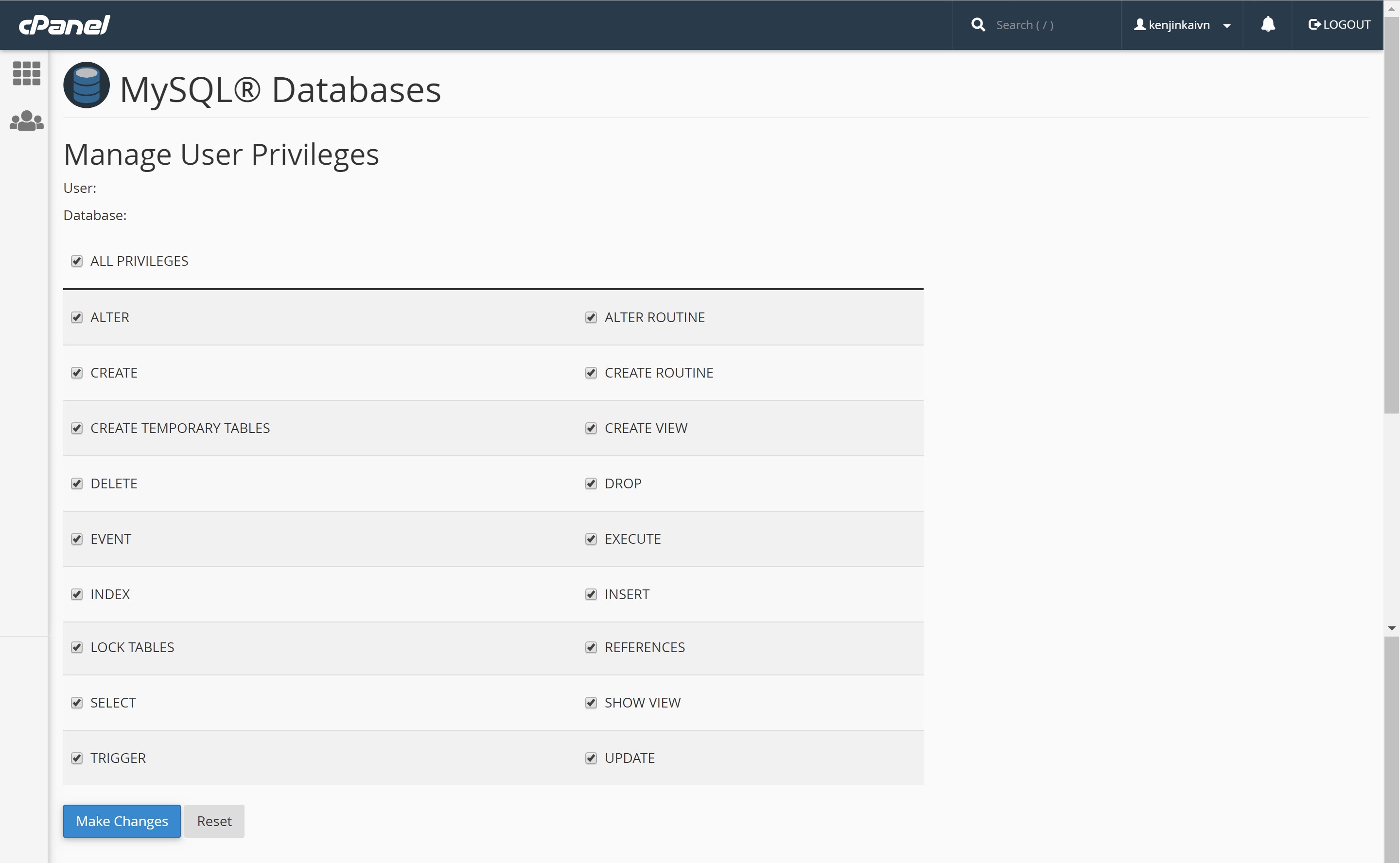The image size is (1400, 863).
Task: Uncheck the INSERT privilege
Action: pos(591,594)
